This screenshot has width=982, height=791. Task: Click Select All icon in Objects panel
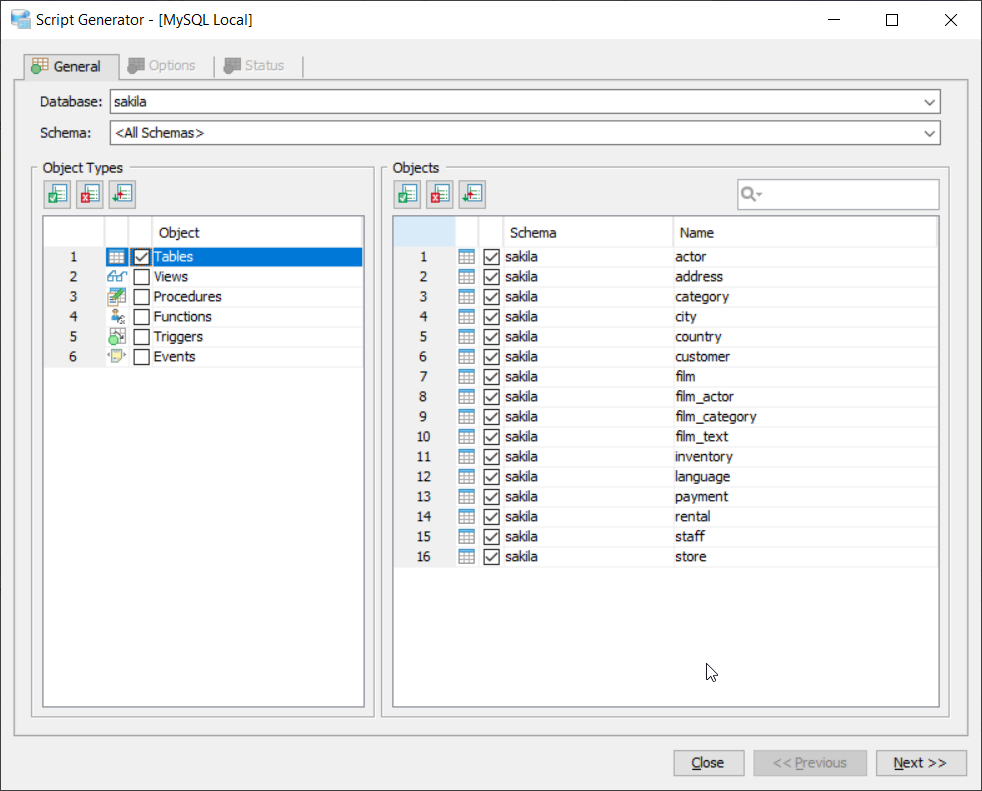click(x=407, y=195)
